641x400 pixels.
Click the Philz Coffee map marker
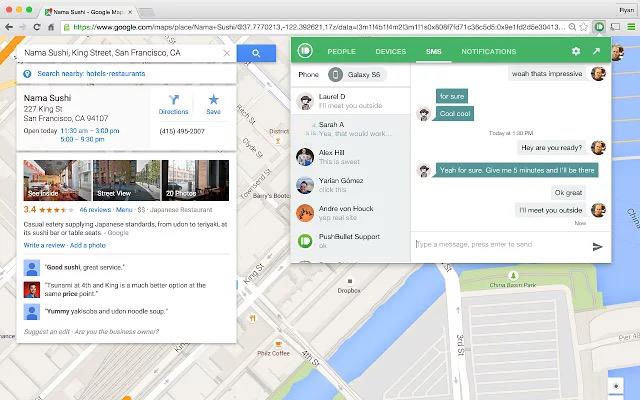pos(278,344)
